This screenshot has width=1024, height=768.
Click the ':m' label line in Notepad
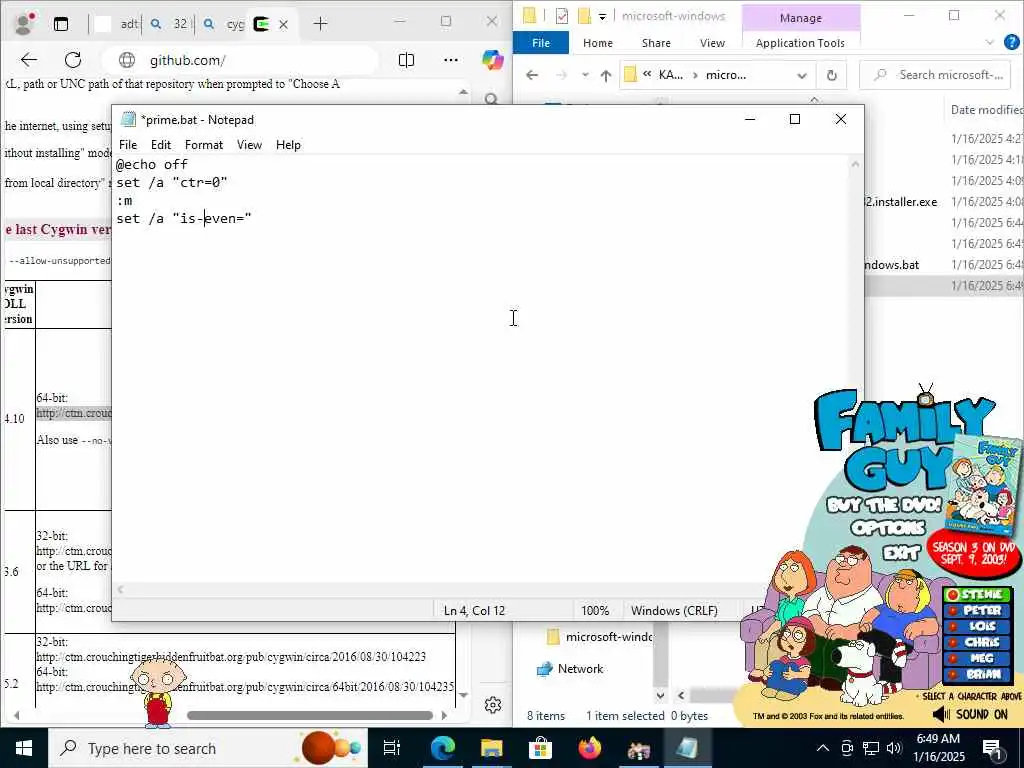click(124, 200)
